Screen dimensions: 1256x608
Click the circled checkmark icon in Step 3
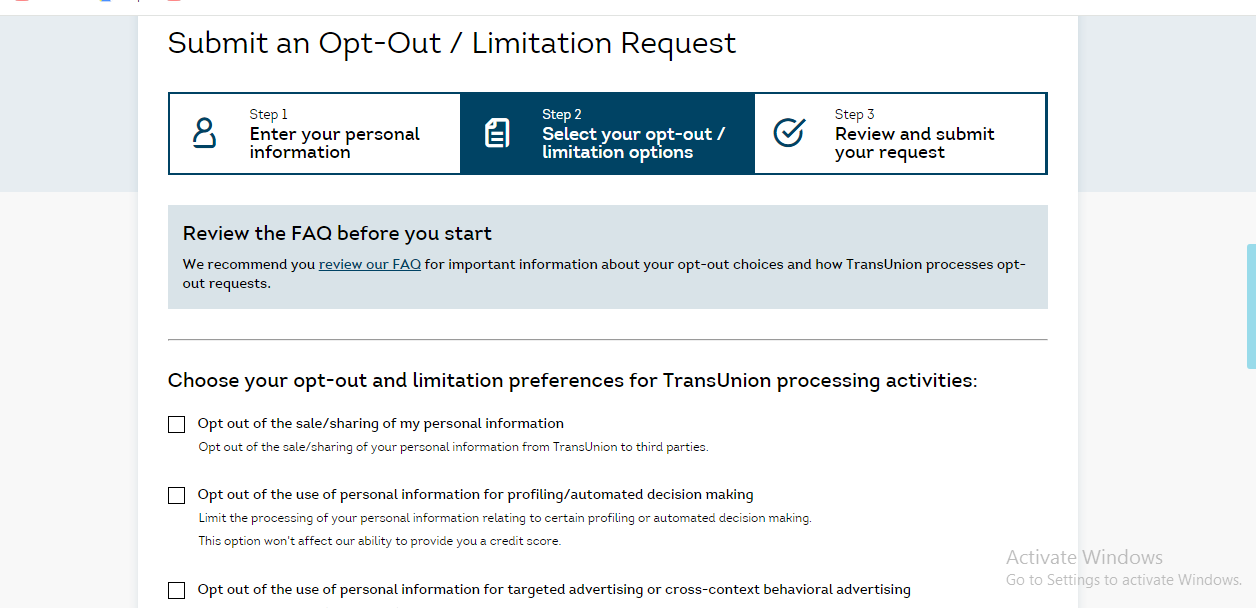[x=789, y=133]
